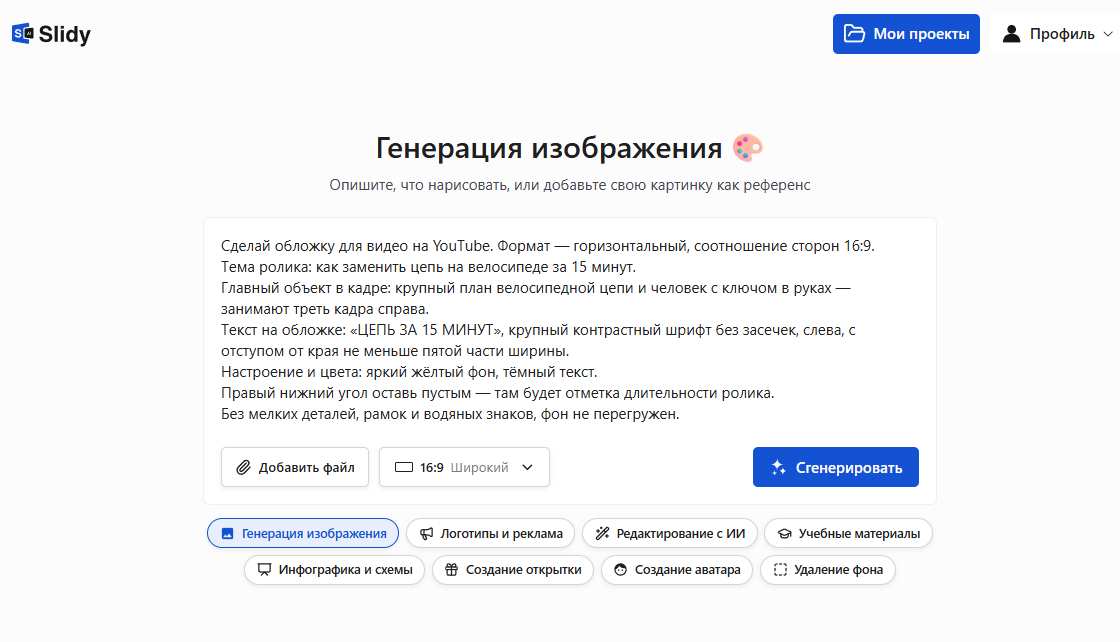Click megaphone icon in Логотипы и реклама

coord(426,533)
